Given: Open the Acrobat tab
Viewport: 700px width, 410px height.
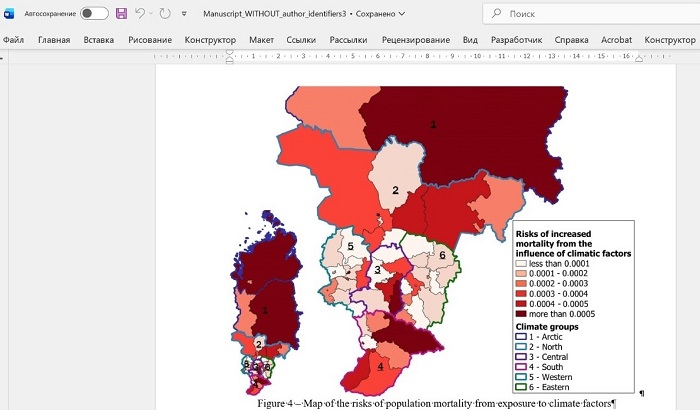Looking at the screenshot, I should point(616,40).
